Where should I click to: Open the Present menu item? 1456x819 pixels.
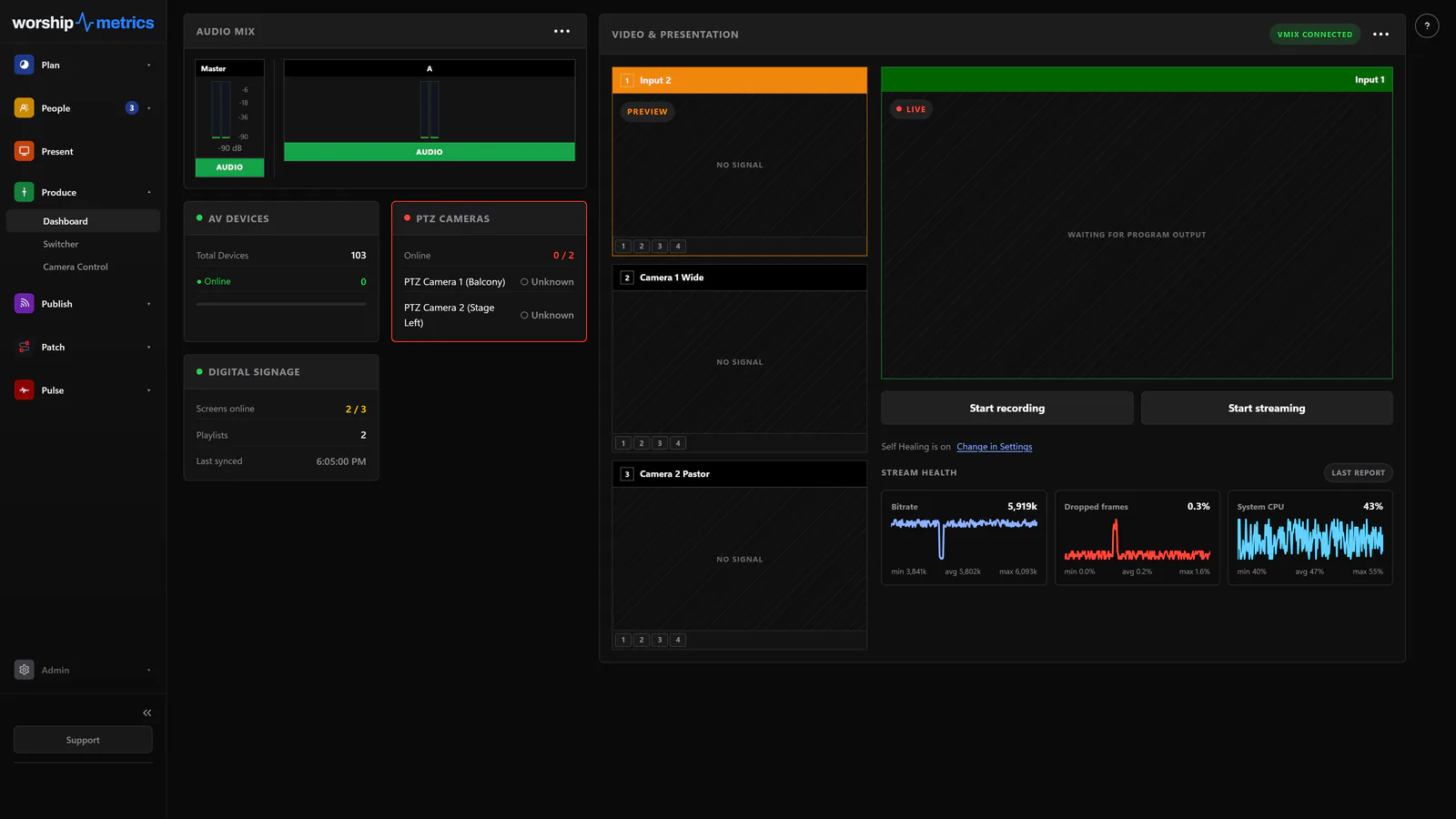tap(83, 151)
